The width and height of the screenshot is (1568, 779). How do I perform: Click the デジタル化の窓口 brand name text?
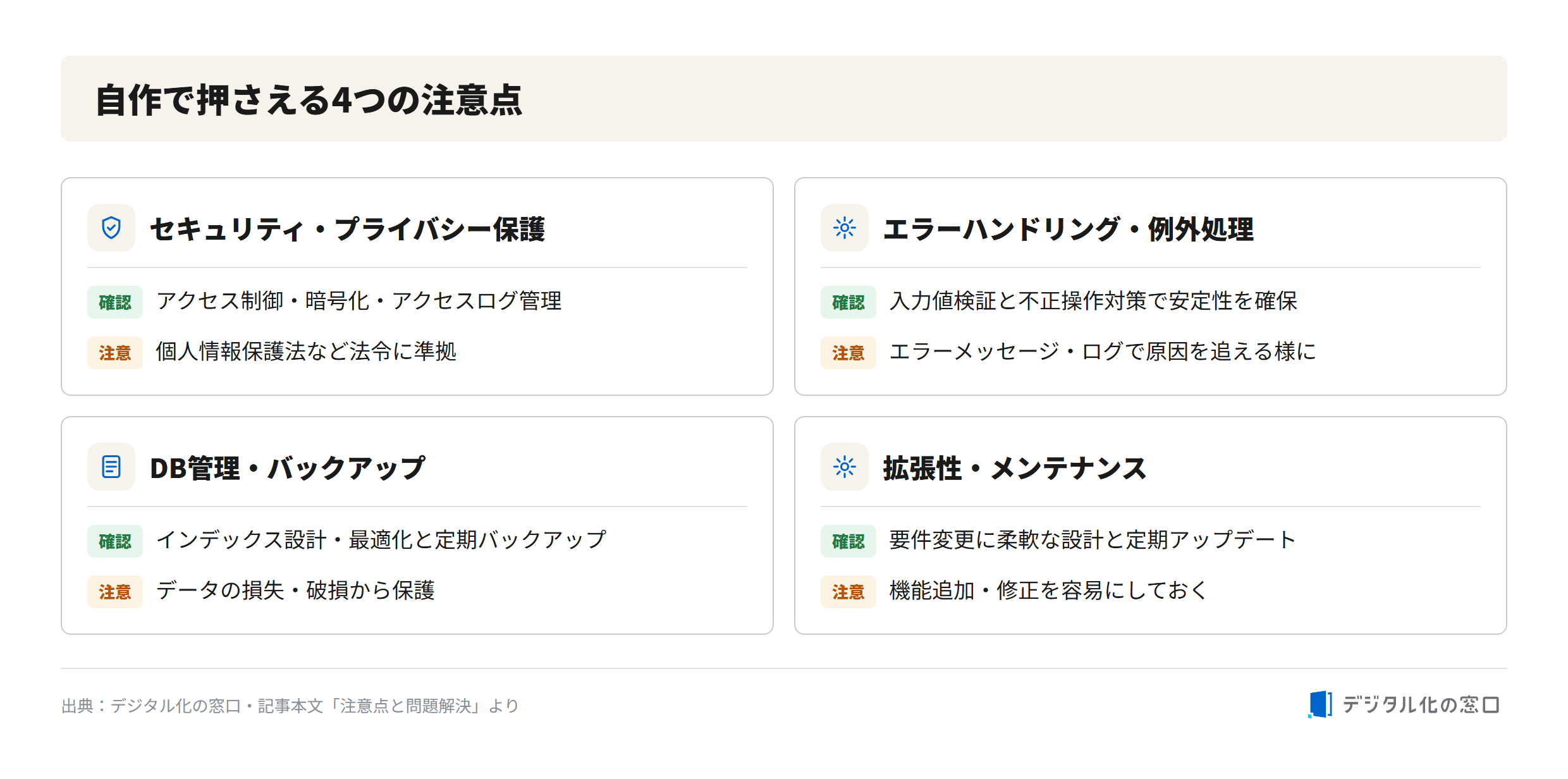1421,704
